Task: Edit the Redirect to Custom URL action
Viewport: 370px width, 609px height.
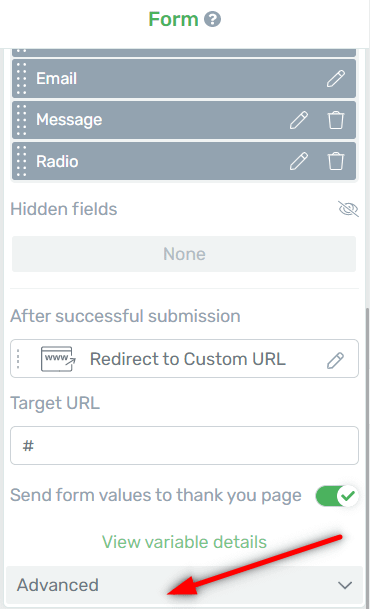Action: click(335, 360)
